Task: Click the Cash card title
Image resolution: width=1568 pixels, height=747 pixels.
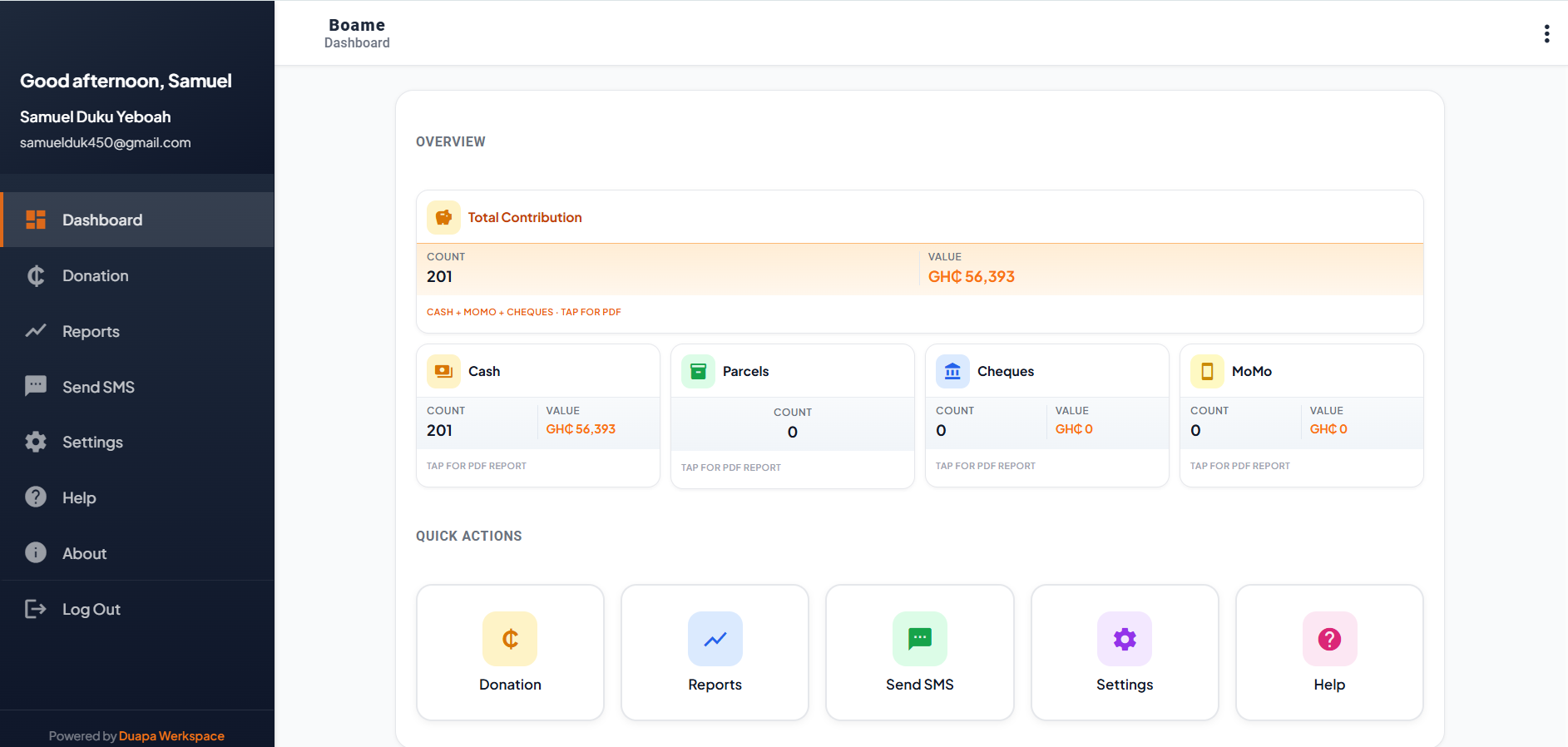Action: (x=484, y=371)
